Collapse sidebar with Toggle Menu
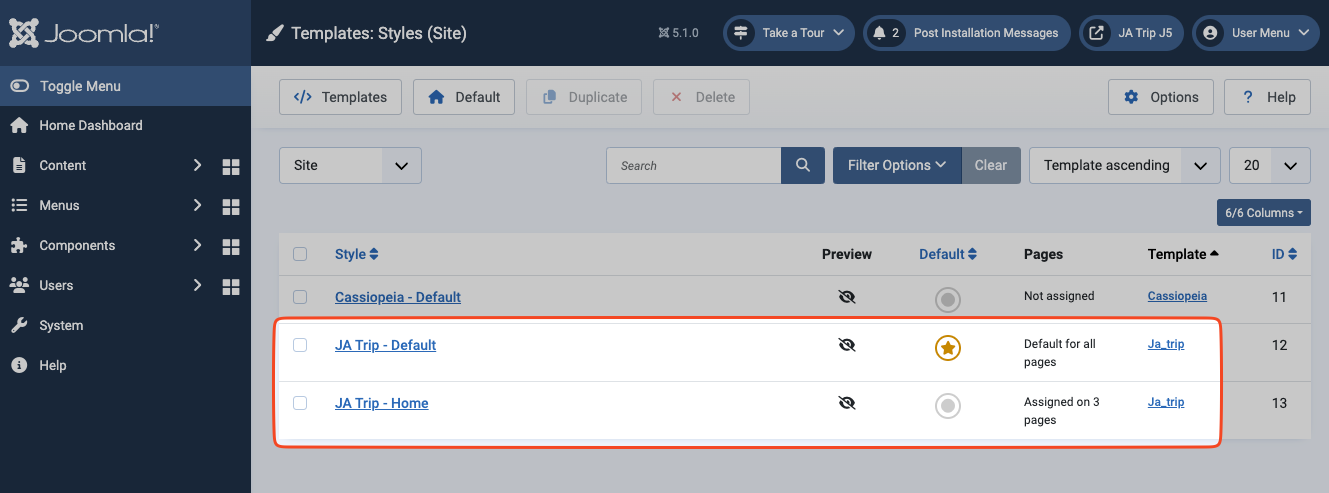Screen dimensions: 1329x493 click(x=80, y=86)
